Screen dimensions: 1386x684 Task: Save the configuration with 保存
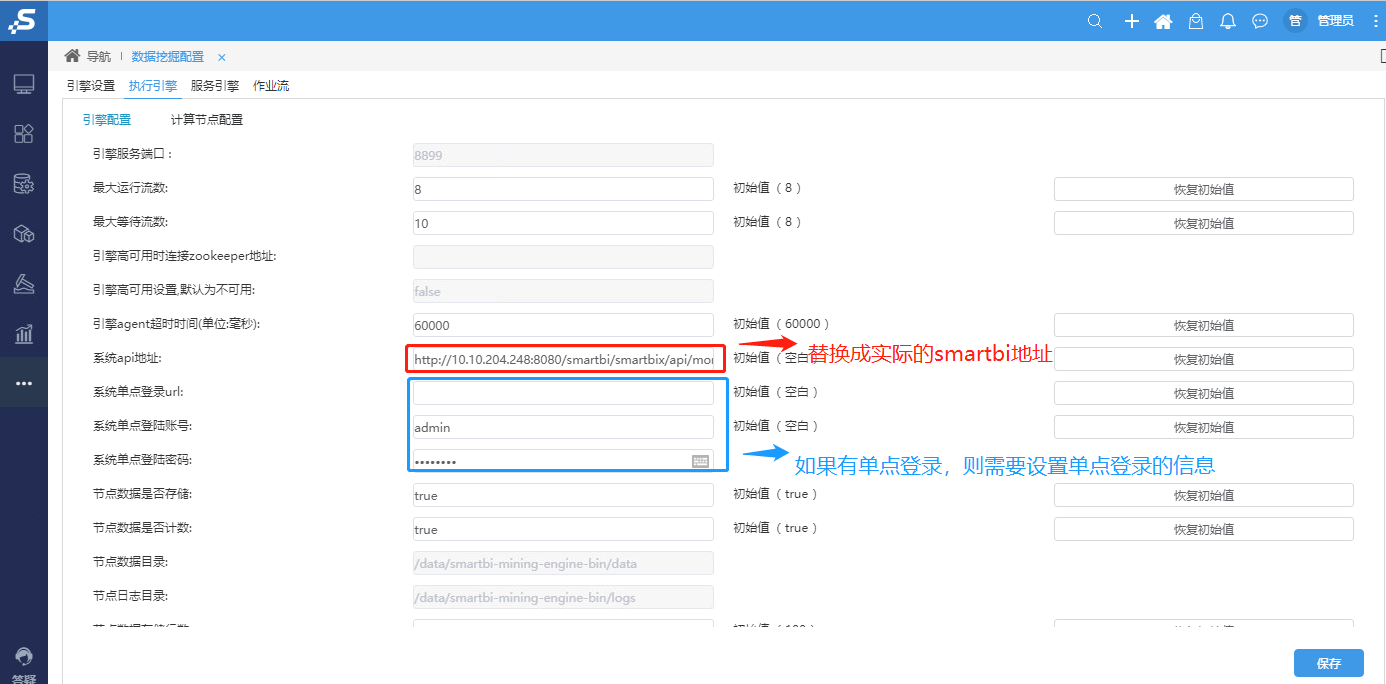point(1329,663)
